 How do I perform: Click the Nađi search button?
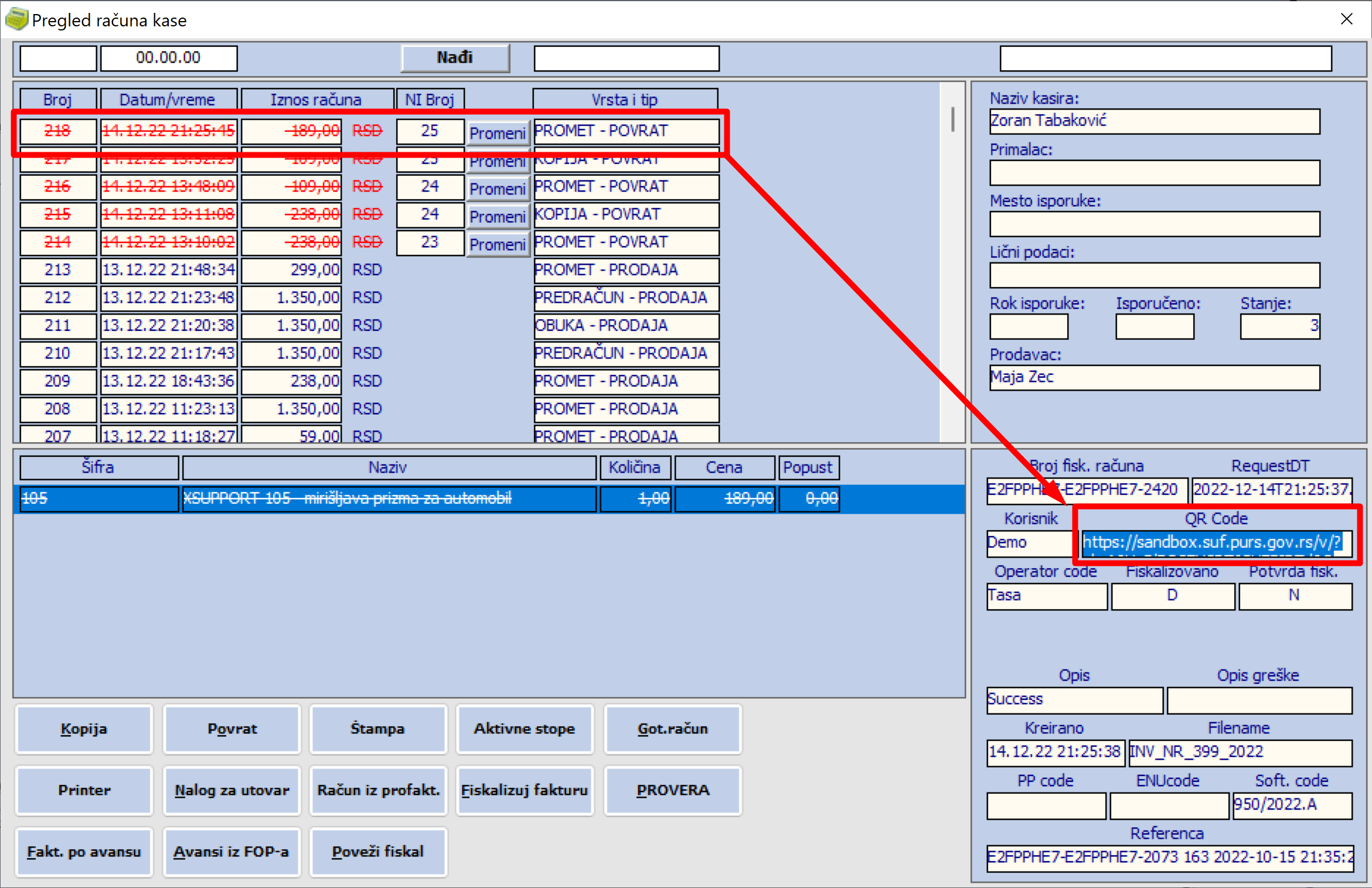(x=455, y=57)
